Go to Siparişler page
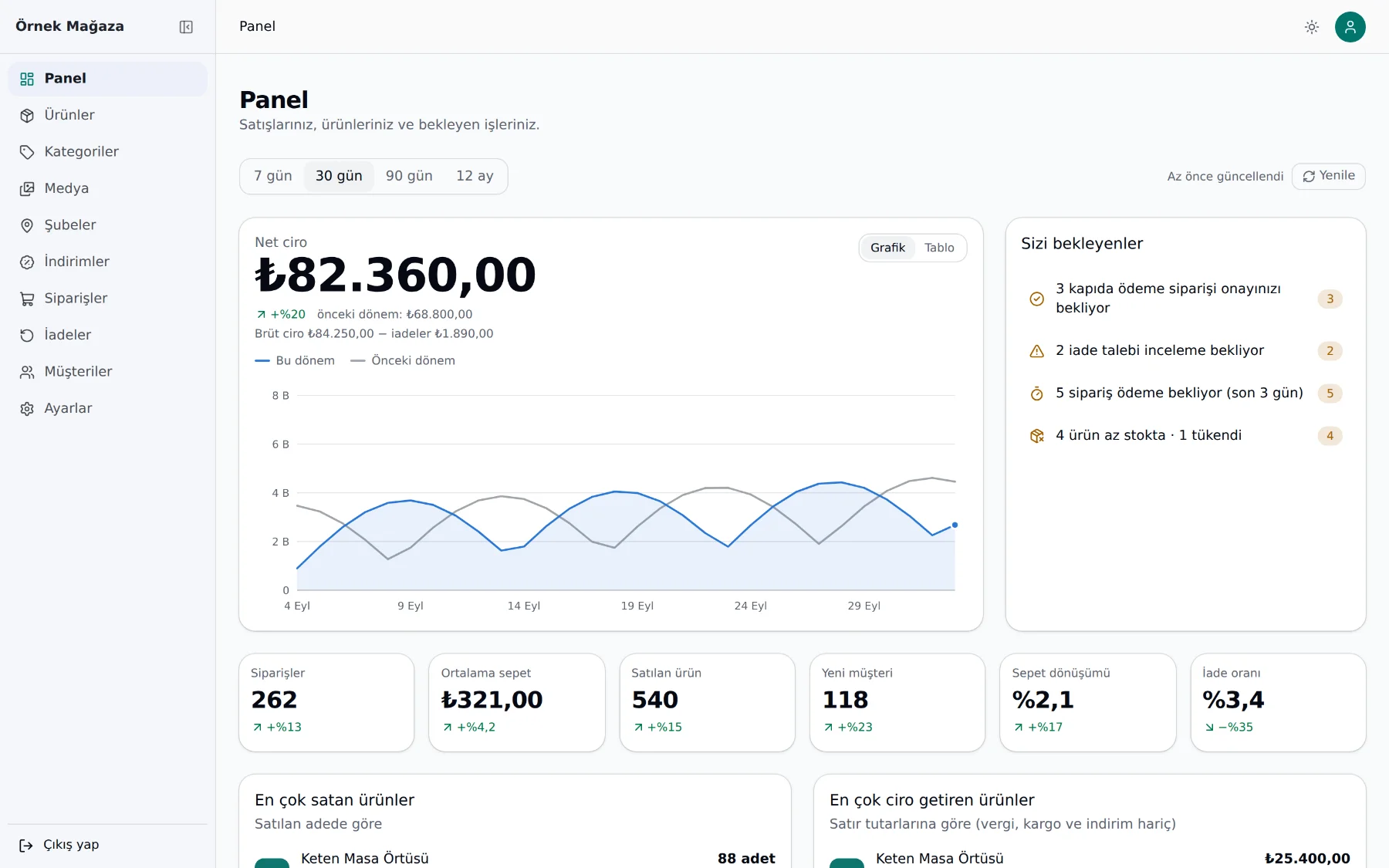Image resolution: width=1389 pixels, height=868 pixels. (108, 299)
